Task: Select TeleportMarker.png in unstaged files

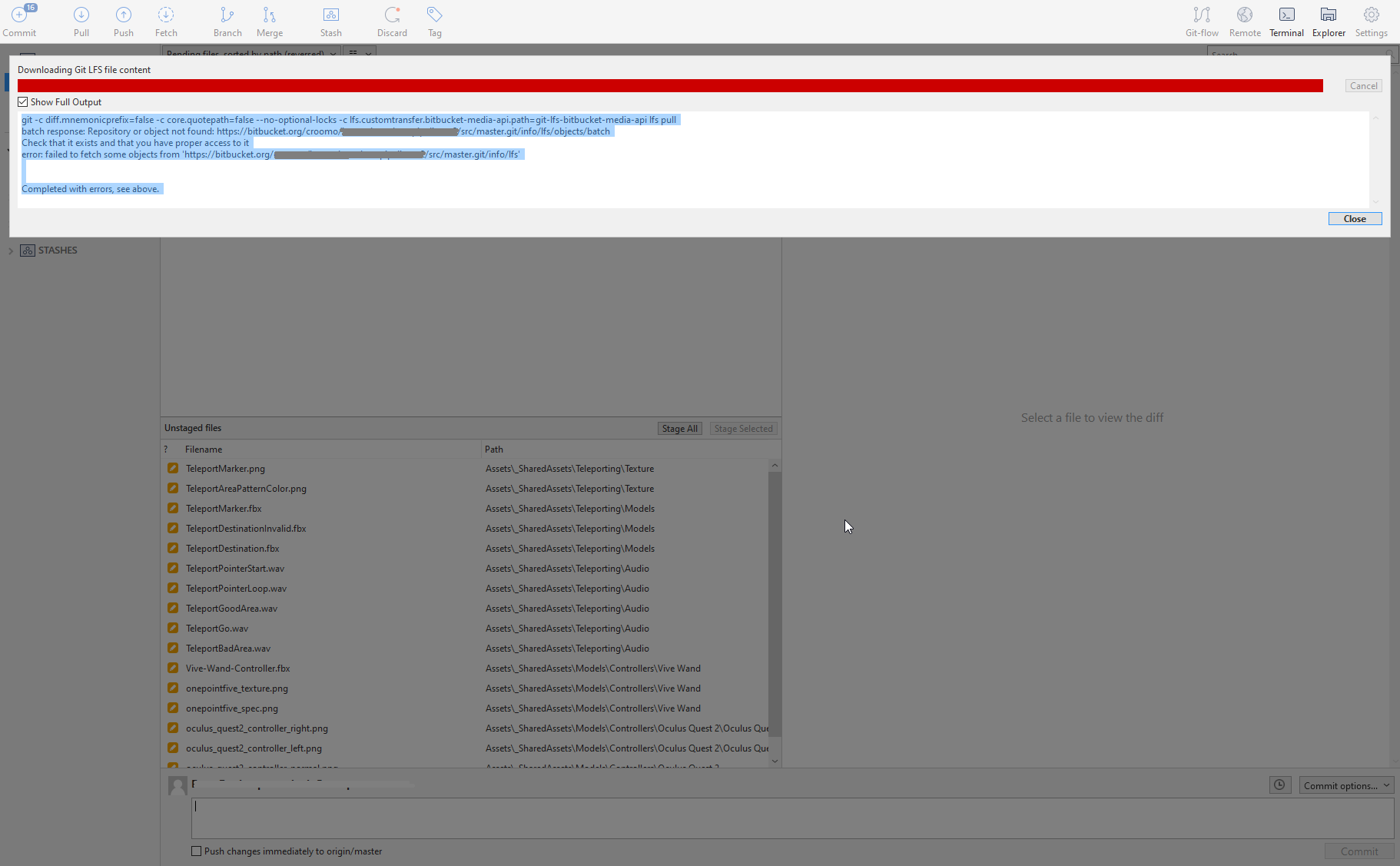Action: pyautogui.click(x=465, y=469)
